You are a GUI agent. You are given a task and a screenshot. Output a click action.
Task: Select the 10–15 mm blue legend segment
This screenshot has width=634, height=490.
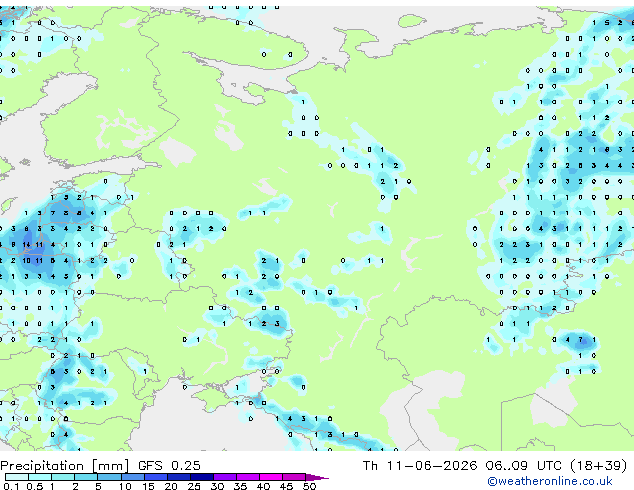tap(132, 477)
